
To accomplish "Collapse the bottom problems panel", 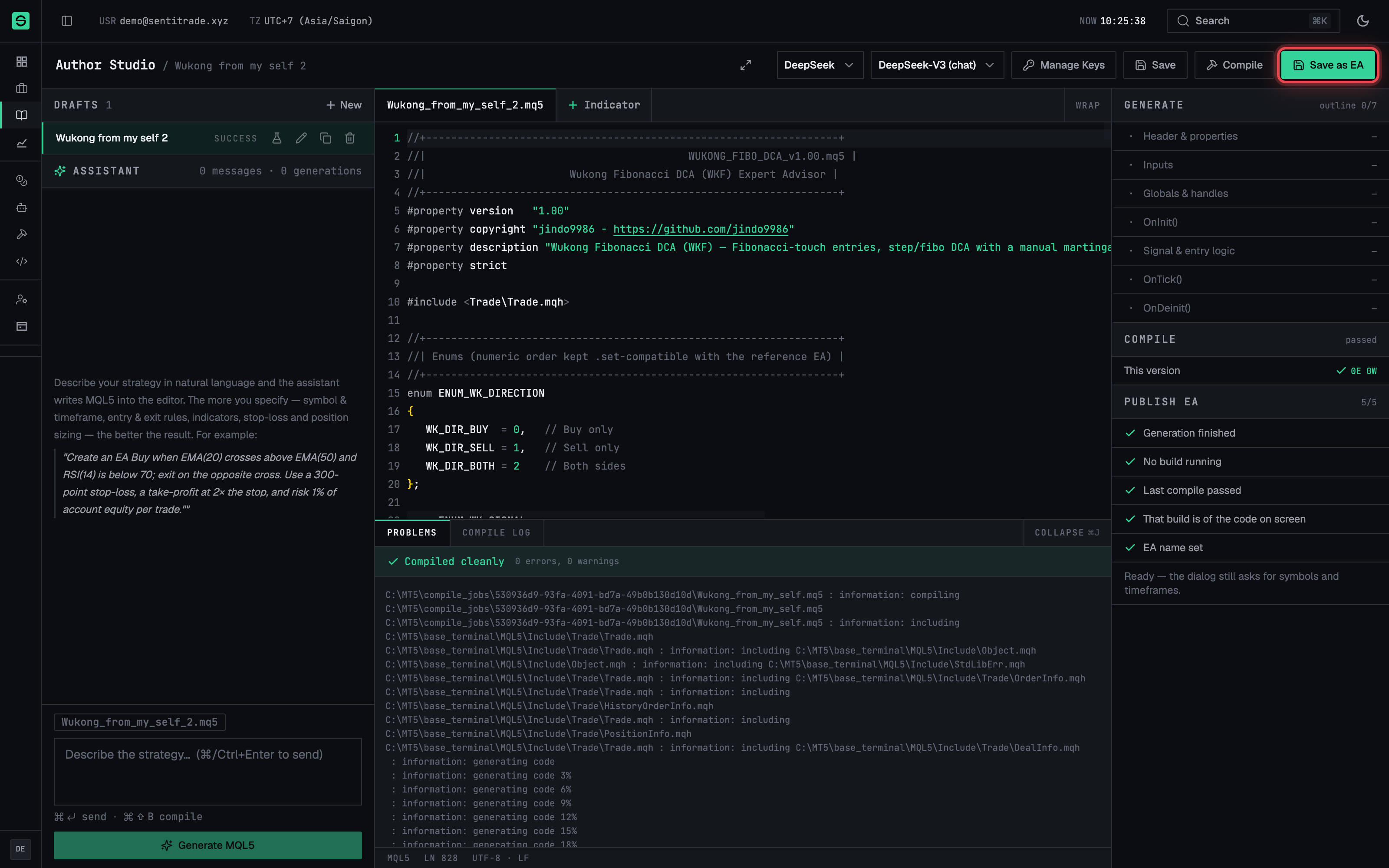I will click(x=1067, y=533).
